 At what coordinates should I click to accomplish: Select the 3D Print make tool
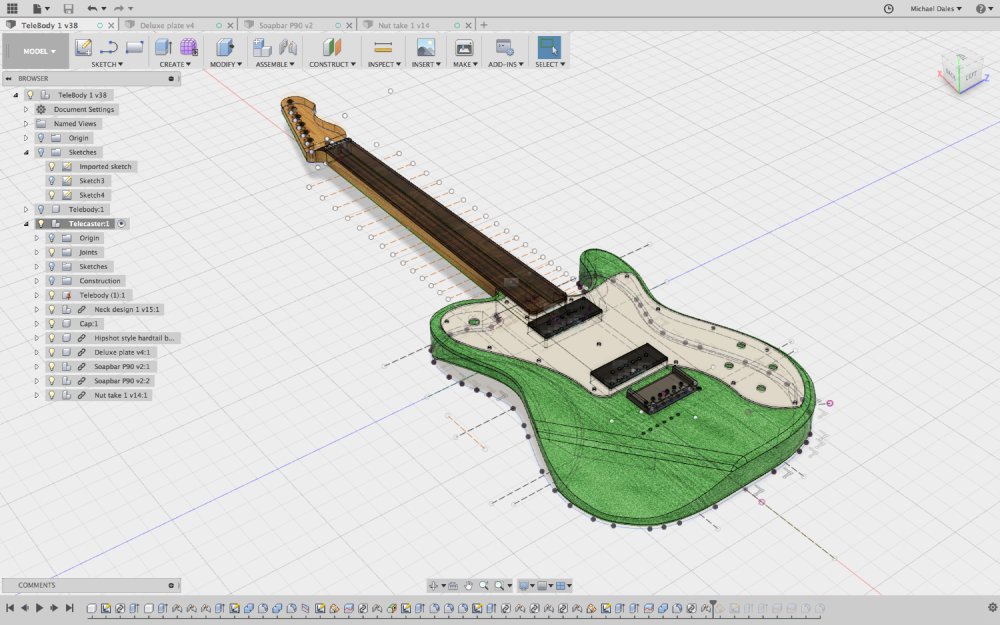(464, 47)
